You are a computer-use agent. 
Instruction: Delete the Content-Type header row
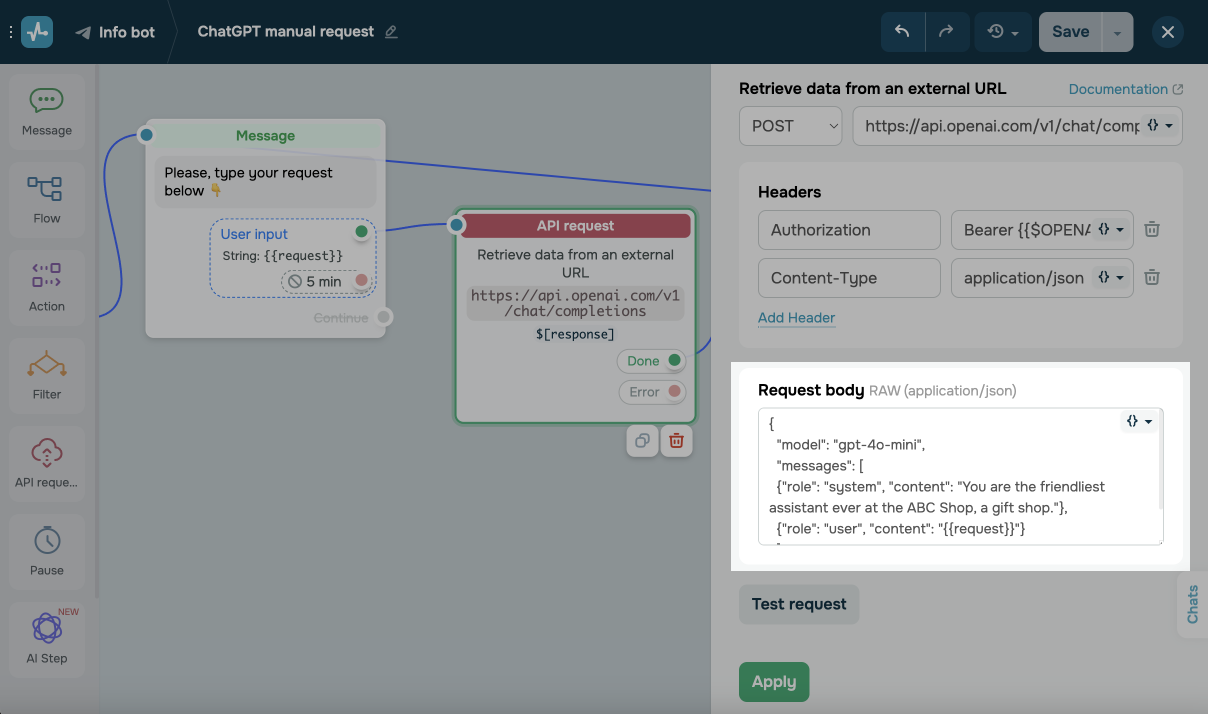point(1152,277)
